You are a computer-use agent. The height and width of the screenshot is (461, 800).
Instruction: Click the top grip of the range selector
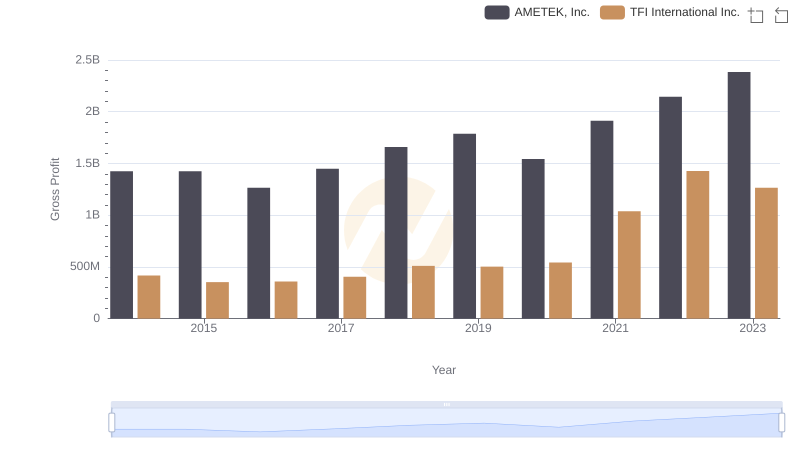446,404
